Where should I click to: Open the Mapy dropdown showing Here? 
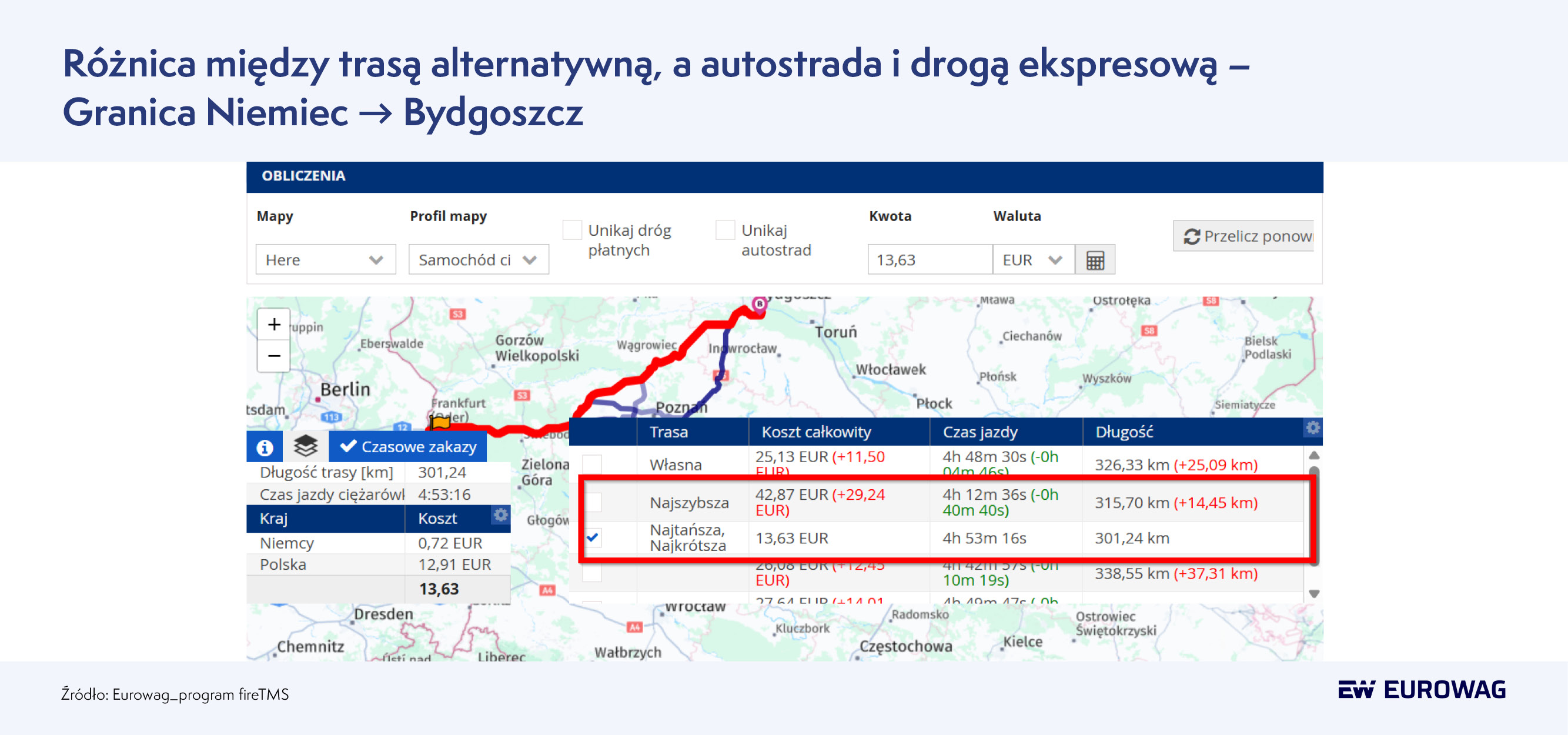point(325,260)
